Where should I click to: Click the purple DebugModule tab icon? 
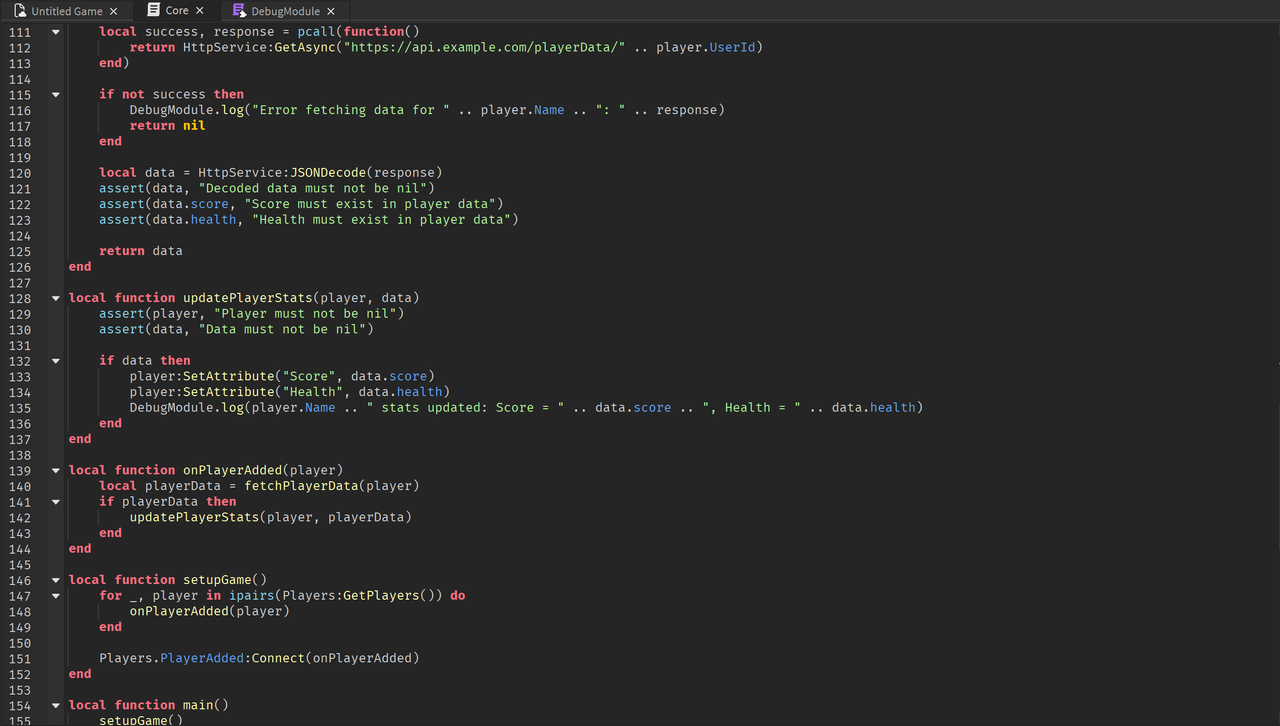click(239, 11)
